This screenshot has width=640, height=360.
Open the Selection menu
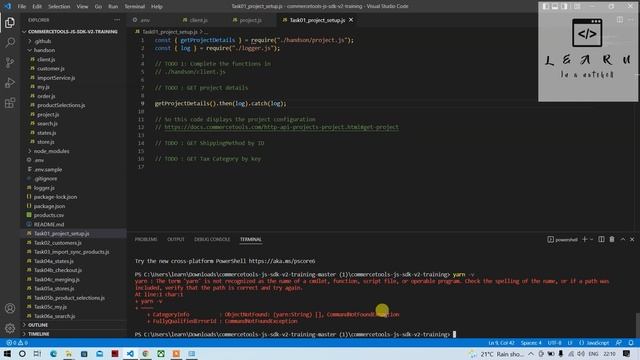[x=59, y=6]
